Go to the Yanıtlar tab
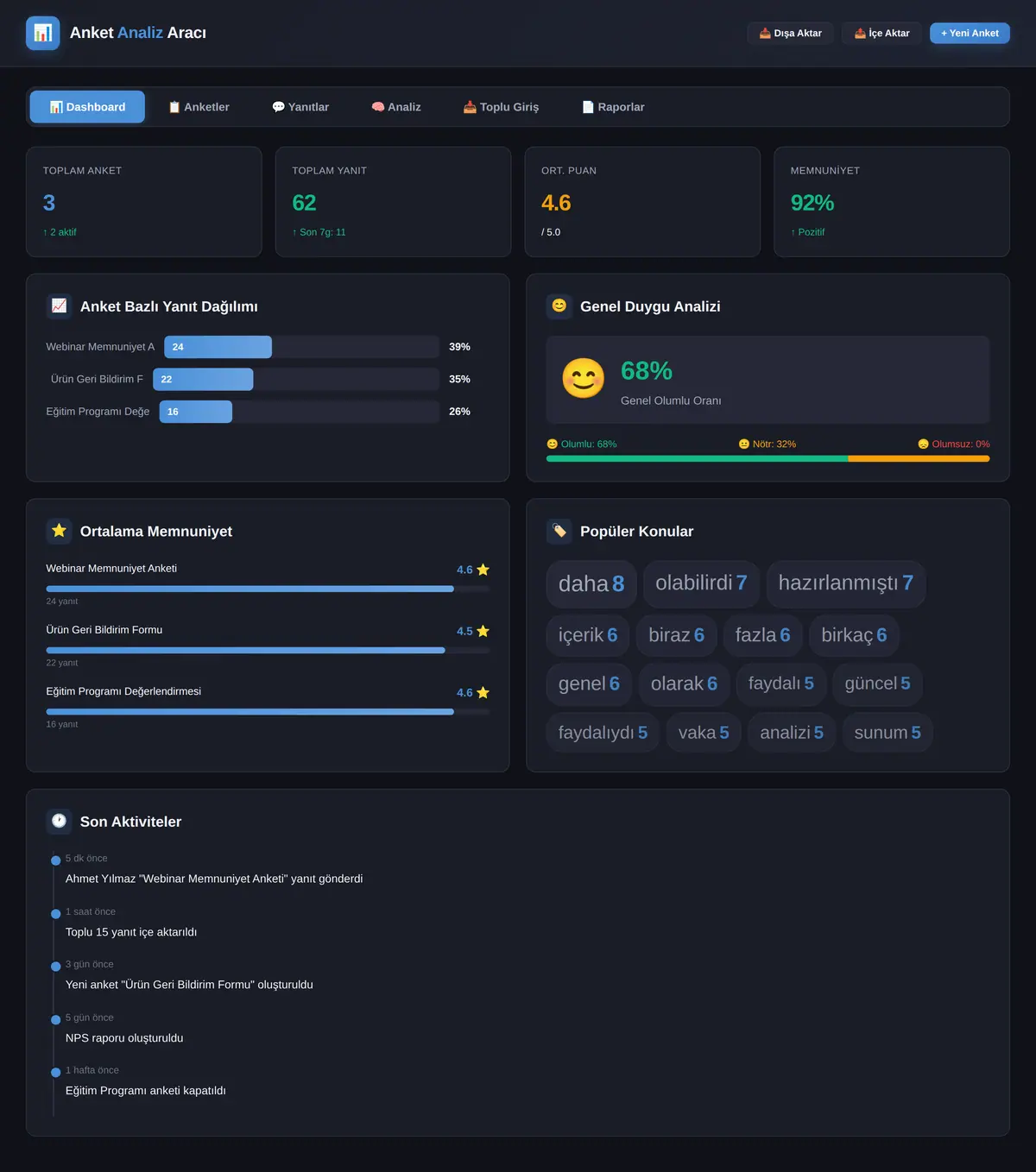 coord(300,107)
